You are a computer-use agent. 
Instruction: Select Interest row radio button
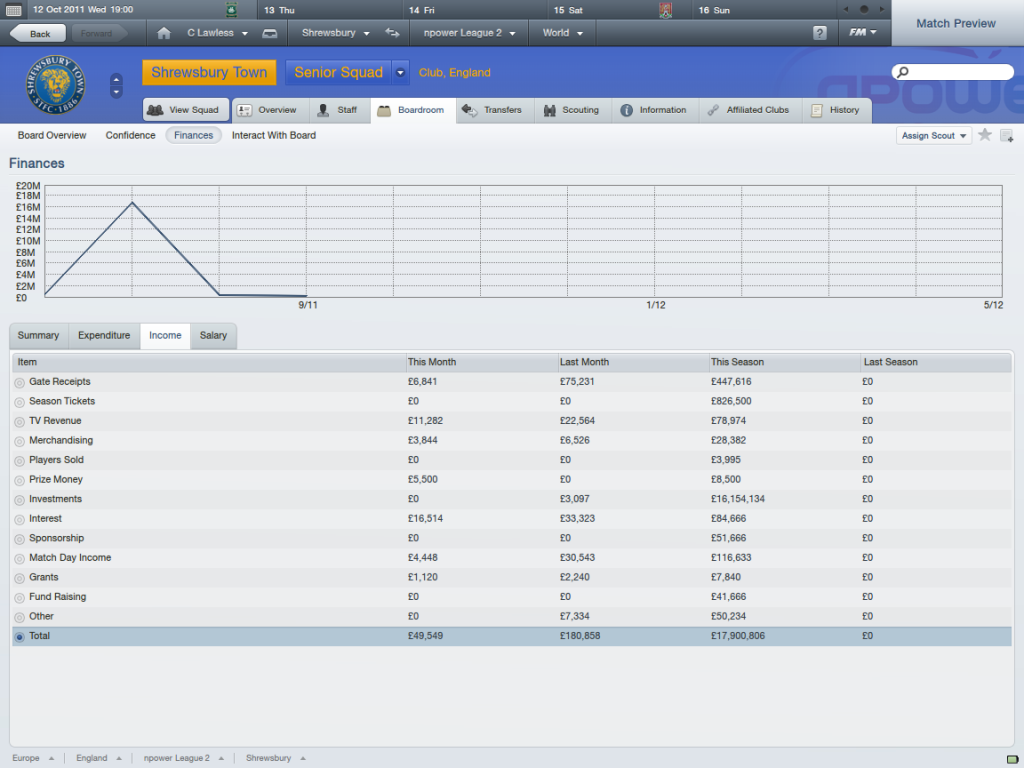[x=20, y=520]
